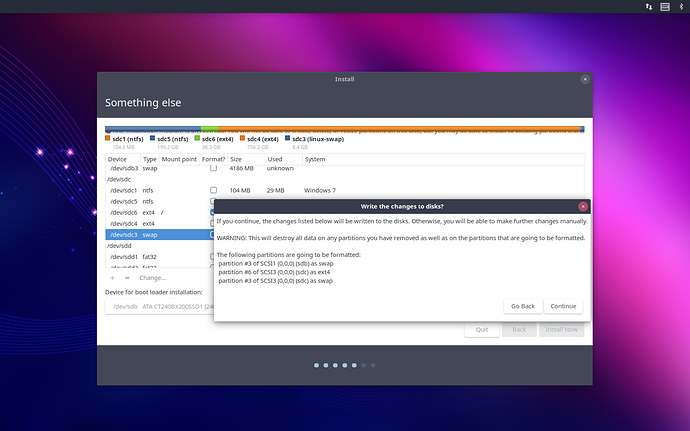Click the Go Back button

click(x=523, y=306)
